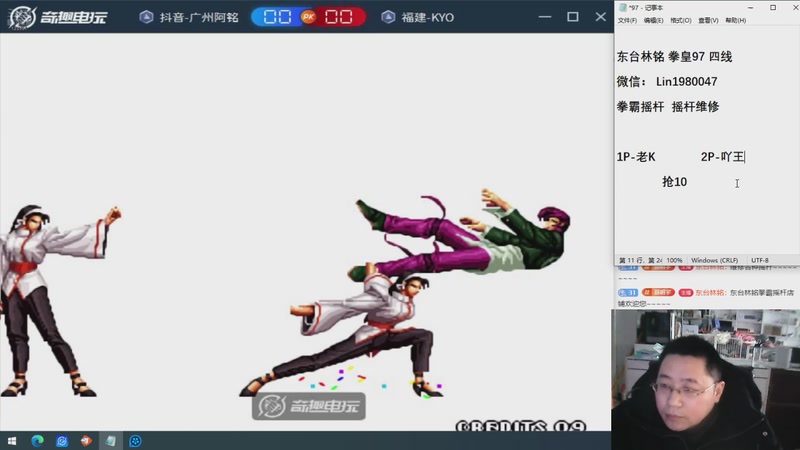Click the WeChat ID Lin1980047 text
Image resolution: width=800 pixels, height=450 pixels.
tap(687, 82)
